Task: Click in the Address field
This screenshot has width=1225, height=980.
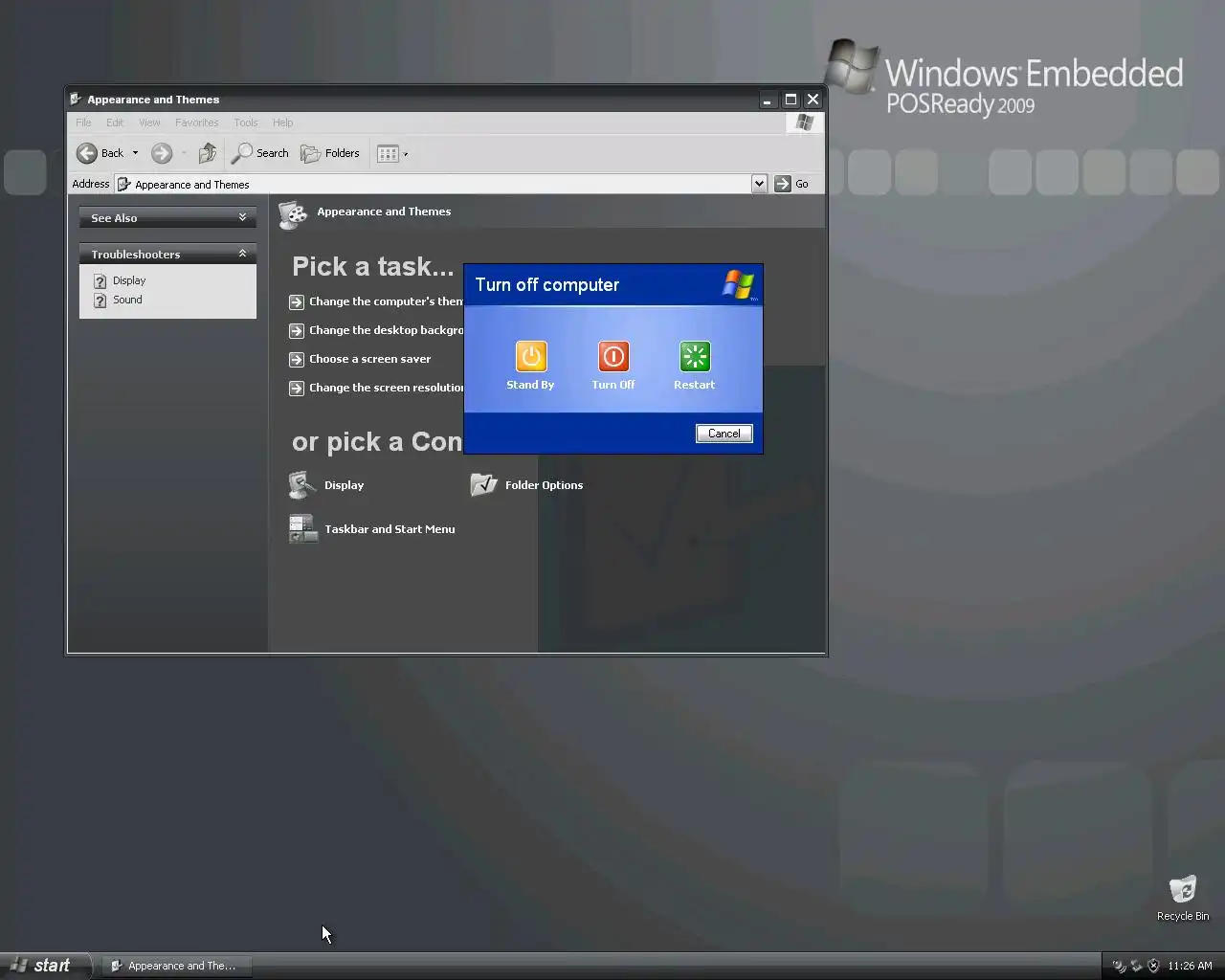Action: click(x=433, y=184)
